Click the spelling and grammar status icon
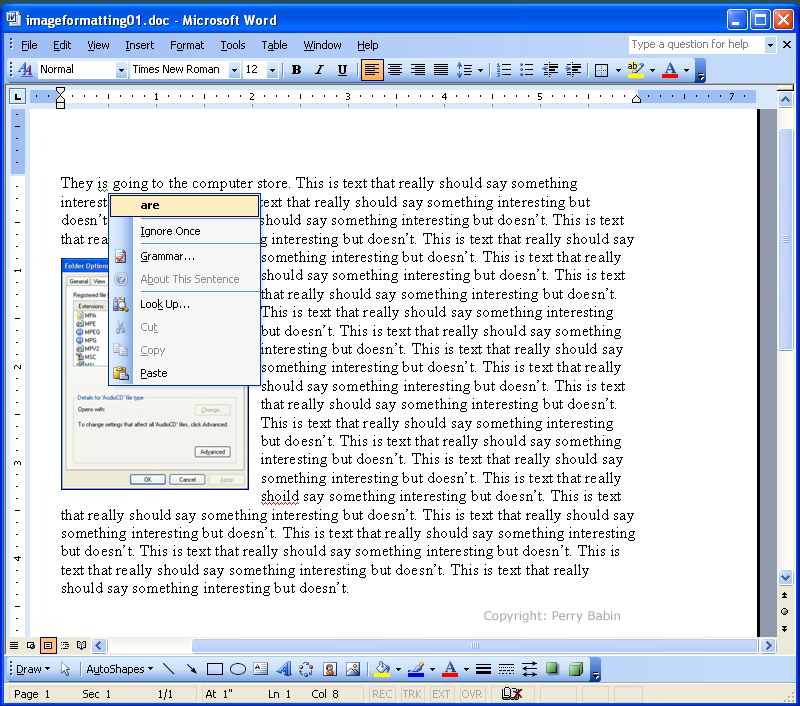Image resolution: width=800 pixels, height=706 pixels. (512, 694)
